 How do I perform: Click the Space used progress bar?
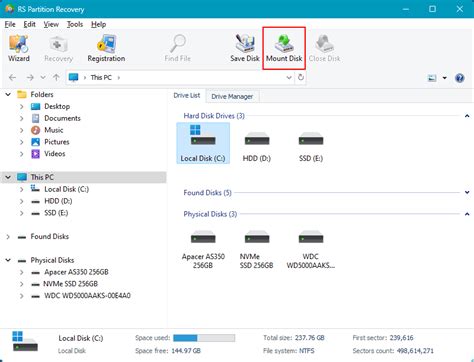[204, 338]
